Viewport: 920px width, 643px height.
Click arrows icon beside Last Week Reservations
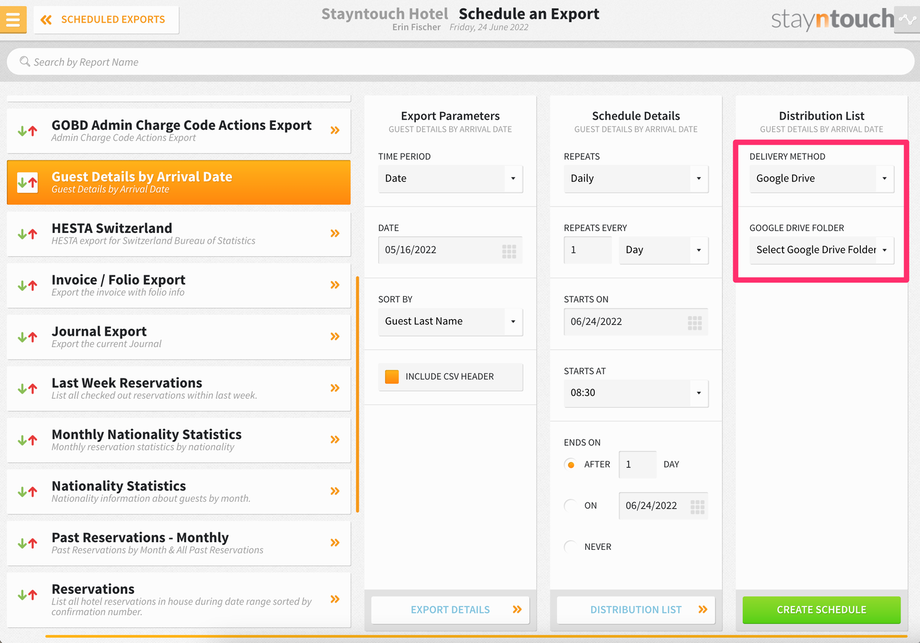tap(27, 388)
